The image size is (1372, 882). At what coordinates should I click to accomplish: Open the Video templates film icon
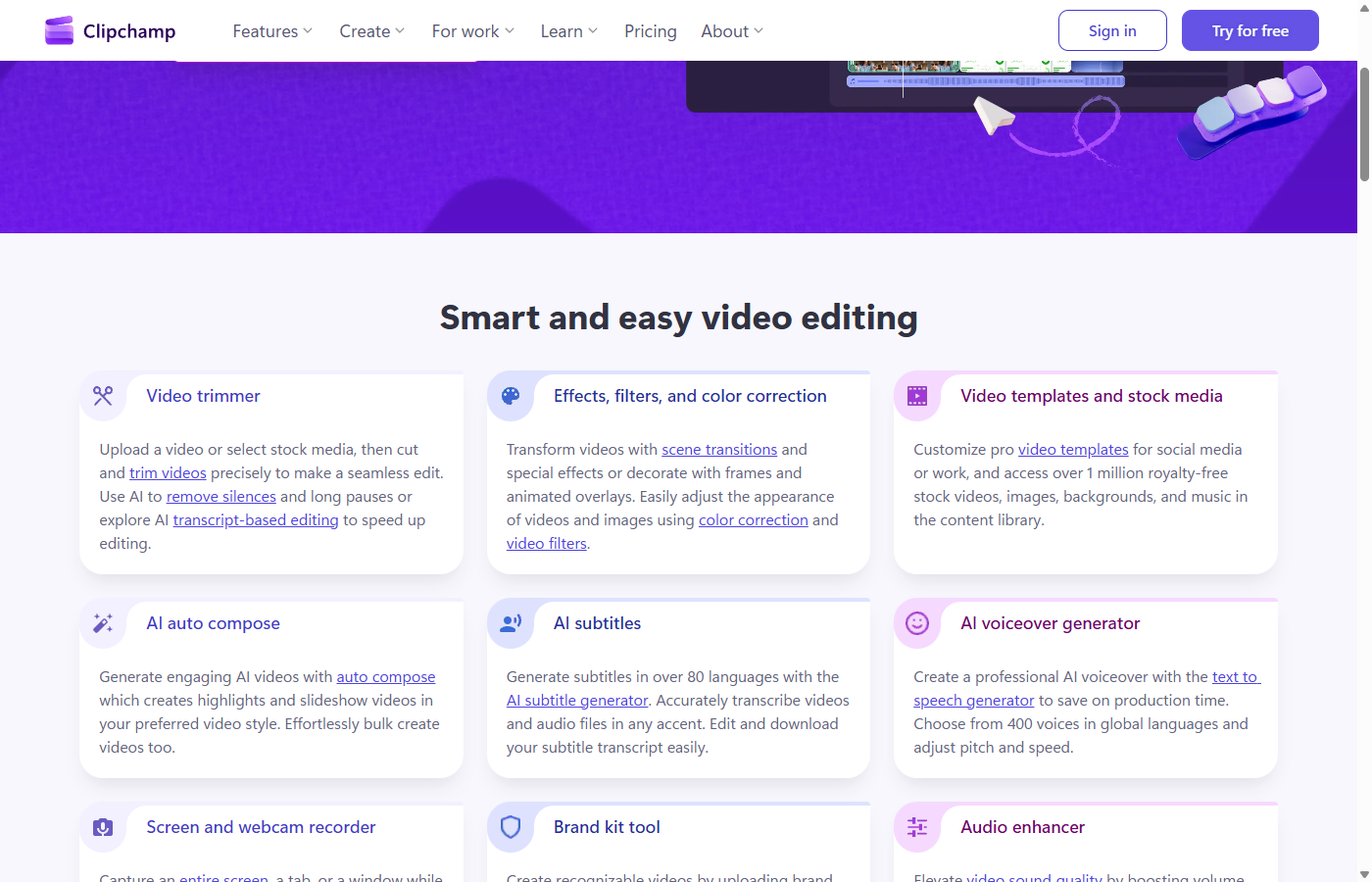(x=917, y=396)
